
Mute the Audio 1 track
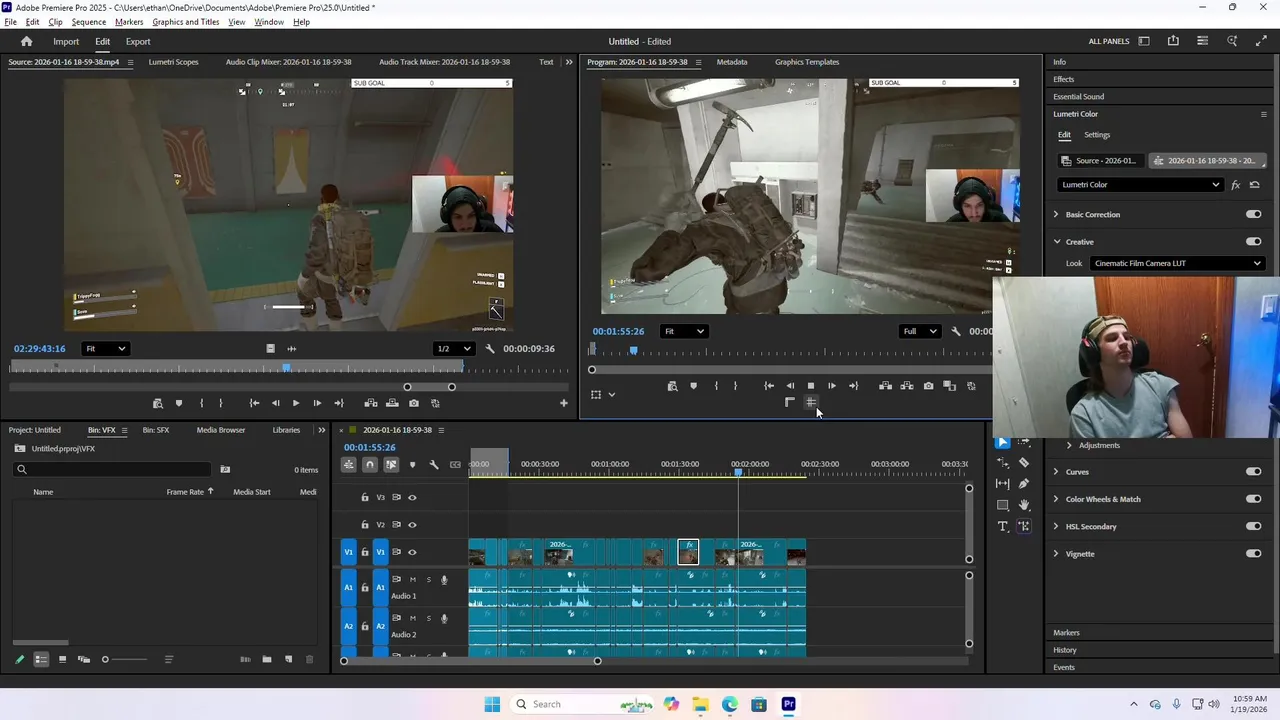click(412, 580)
